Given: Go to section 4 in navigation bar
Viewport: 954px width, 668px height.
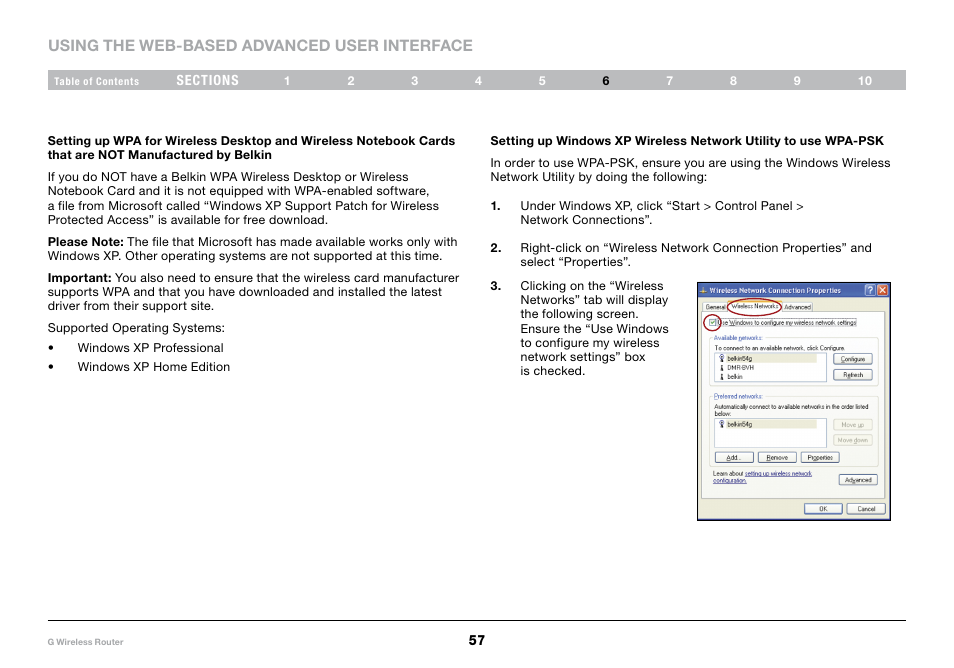Looking at the screenshot, I should [478, 81].
